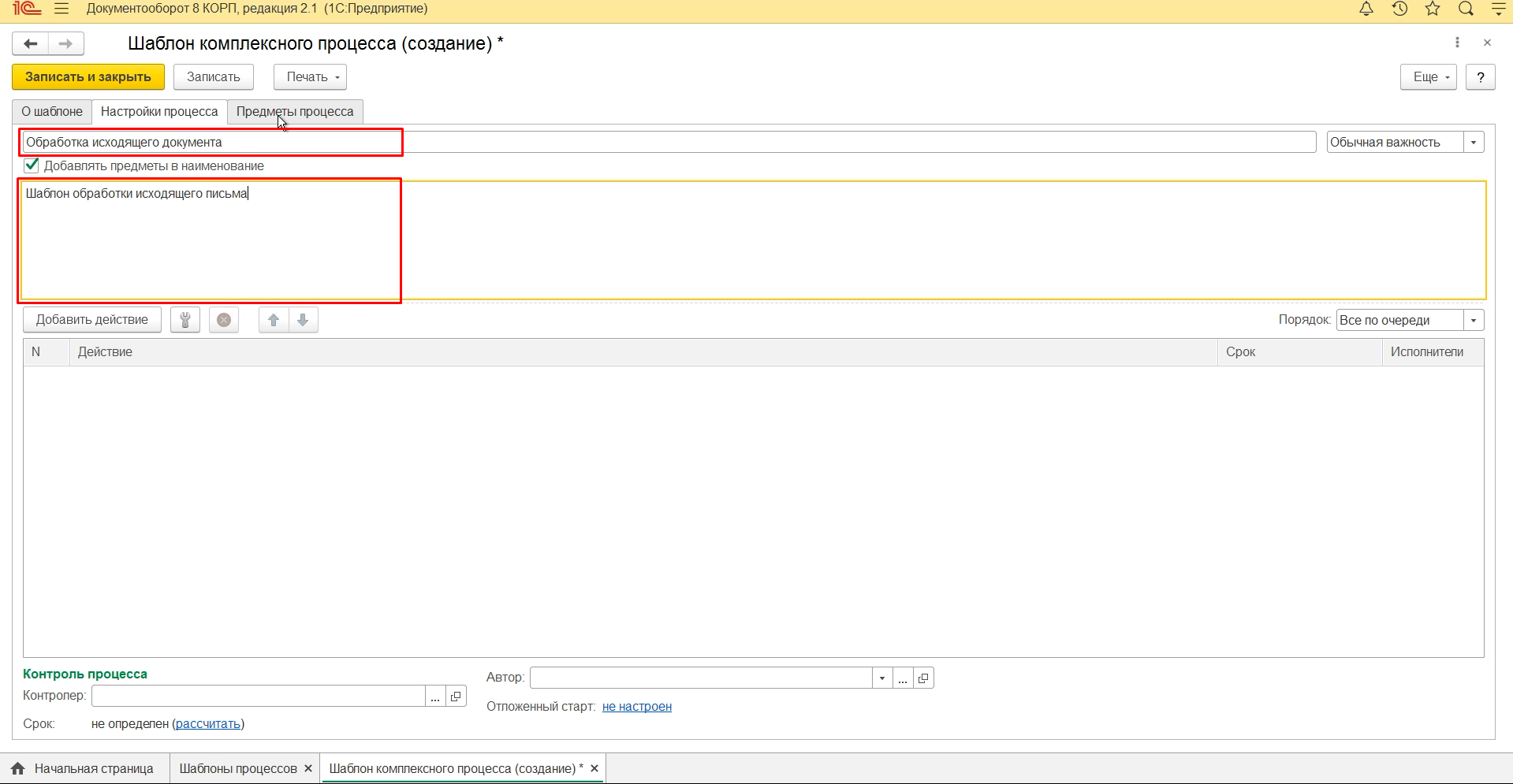Close Шаблон комплексного процесса tab
The width and height of the screenshot is (1513, 784).
point(594,768)
